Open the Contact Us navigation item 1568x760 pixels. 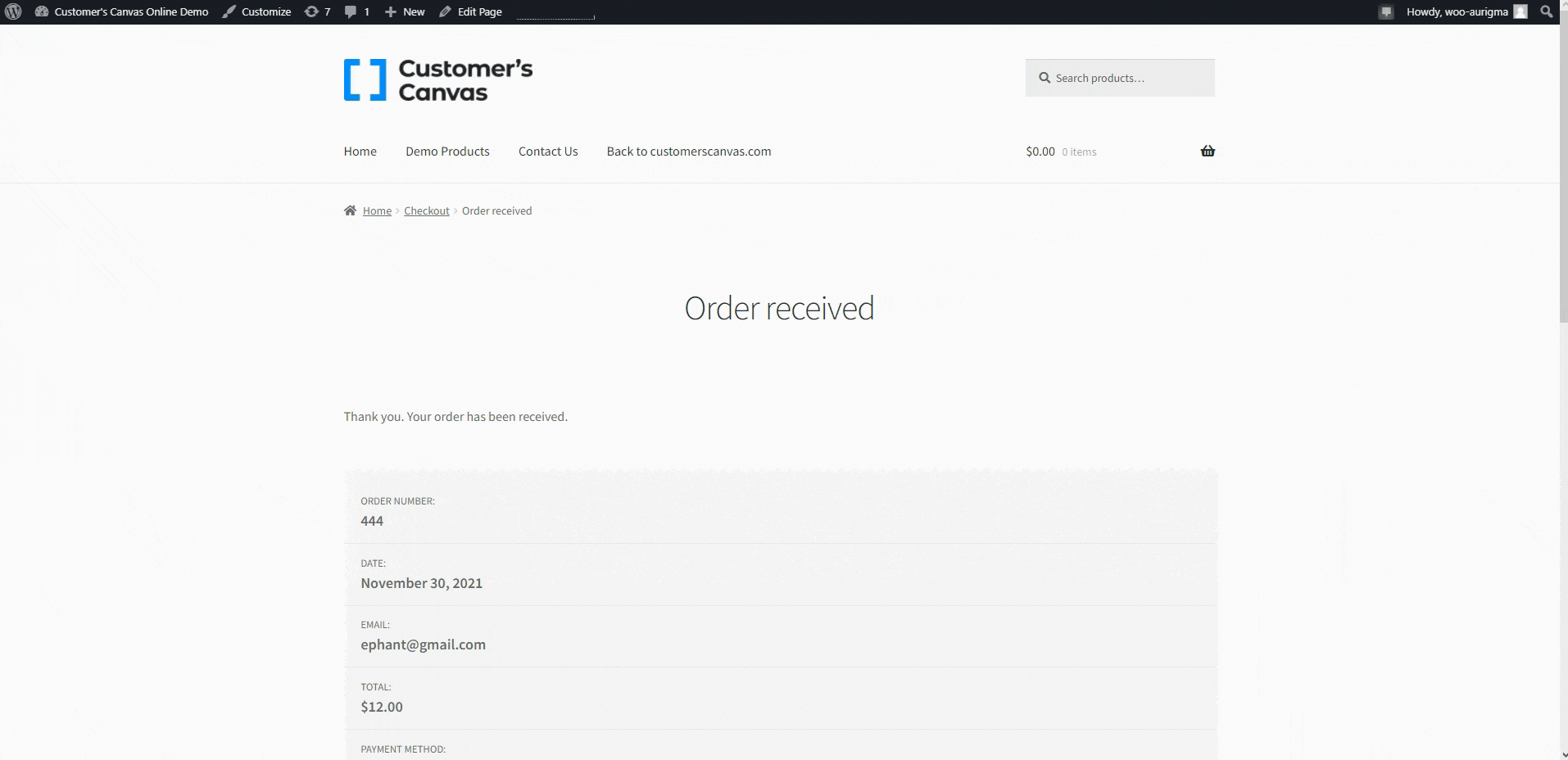pyautogui.click(x=548, y=151)
